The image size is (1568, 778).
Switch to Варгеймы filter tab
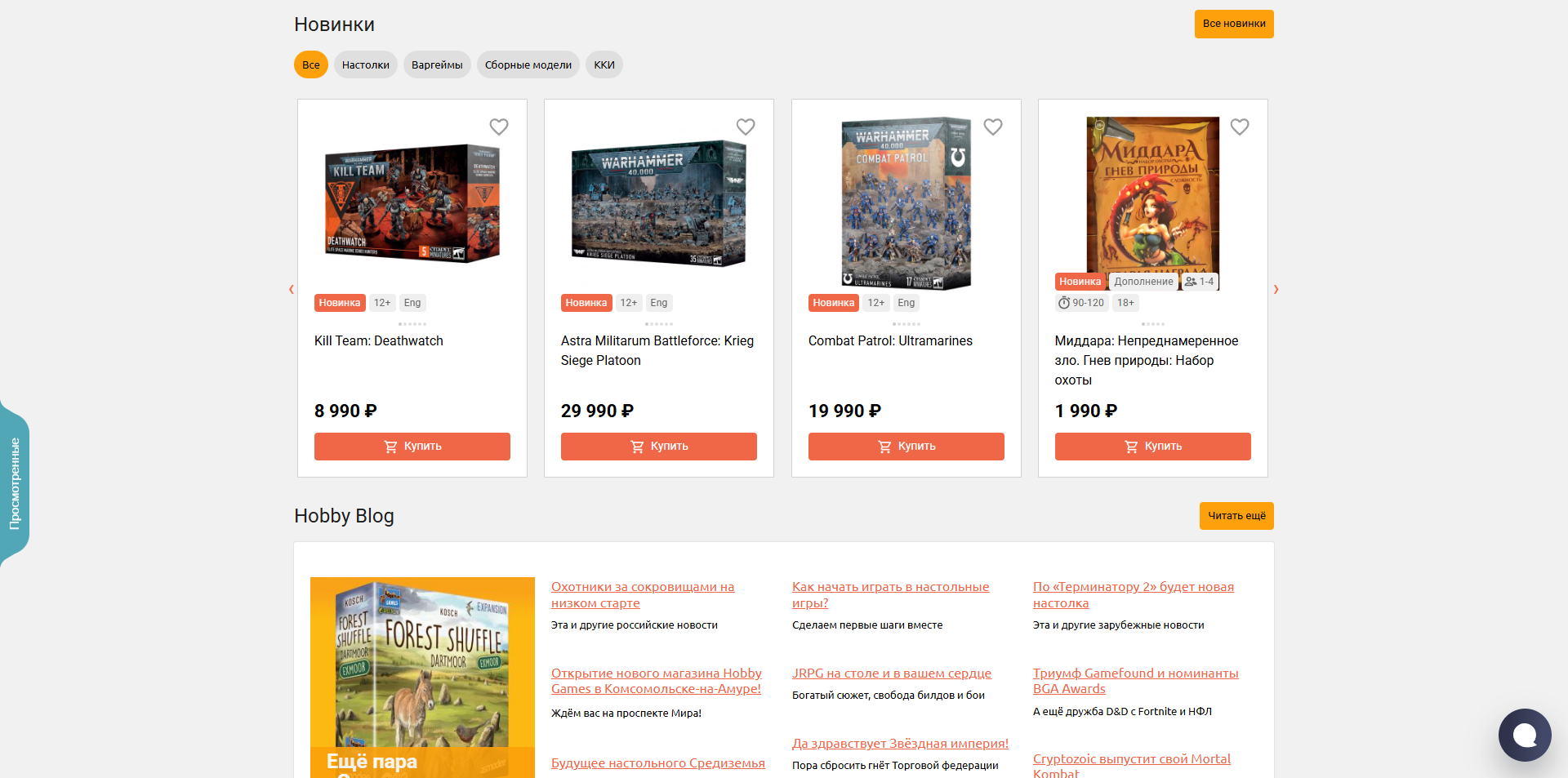coord(437,64)
